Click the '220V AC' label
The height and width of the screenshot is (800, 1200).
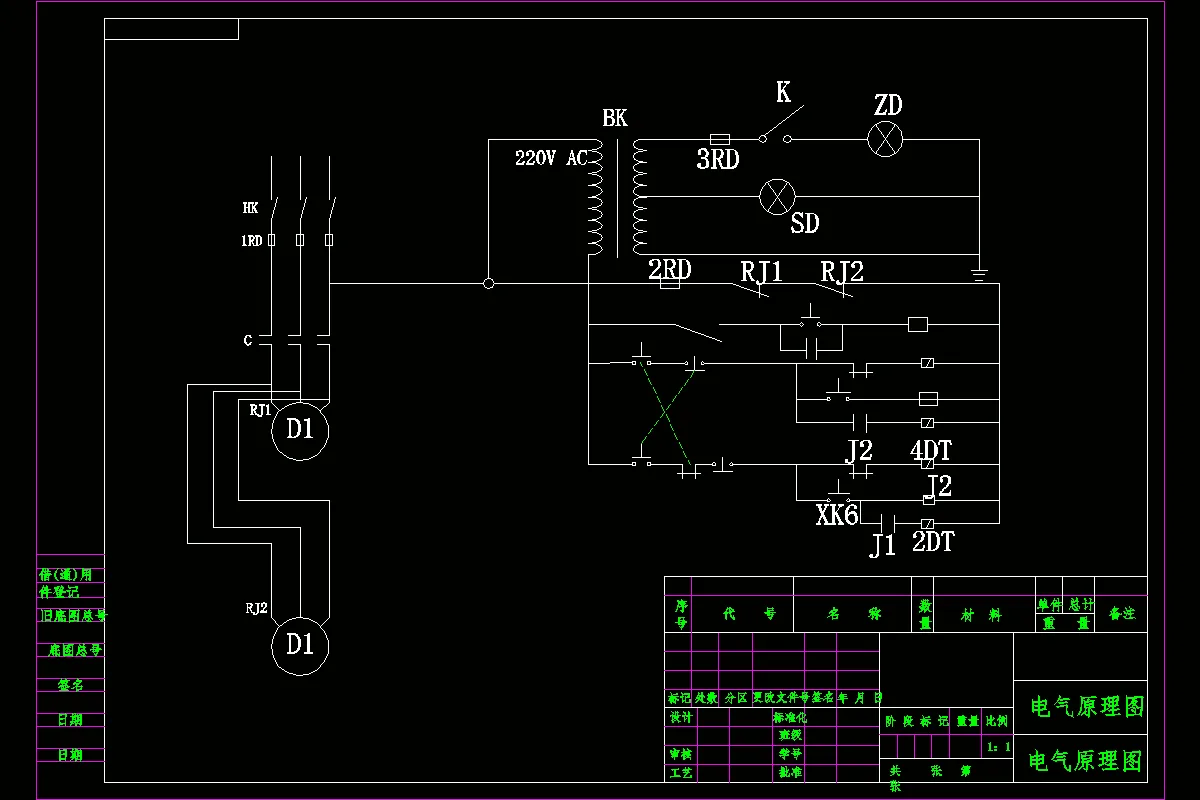[551, 158]
